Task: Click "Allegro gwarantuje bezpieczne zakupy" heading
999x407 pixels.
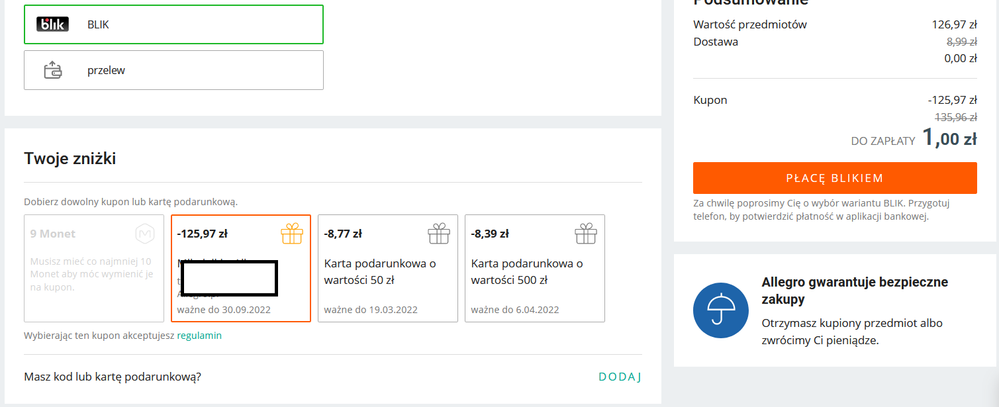Action: tap(854, 290)
